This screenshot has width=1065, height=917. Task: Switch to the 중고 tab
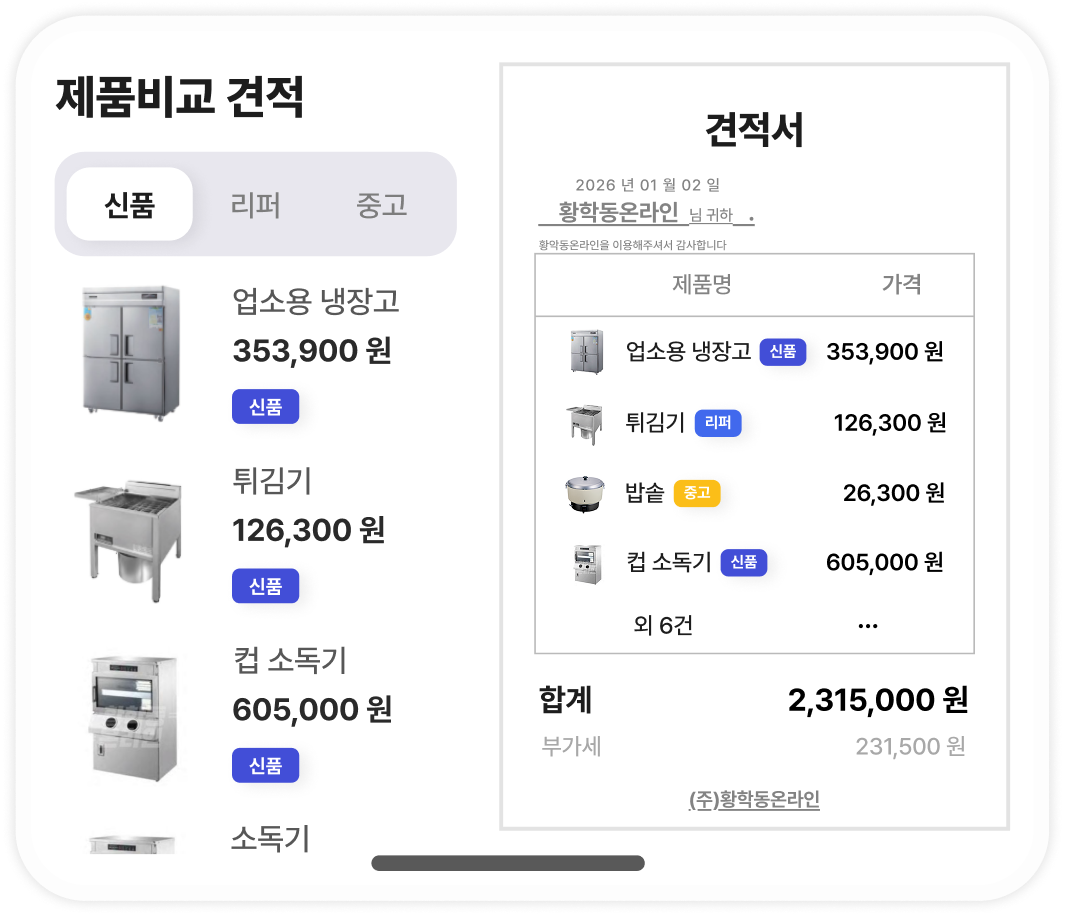coord(379,204)
